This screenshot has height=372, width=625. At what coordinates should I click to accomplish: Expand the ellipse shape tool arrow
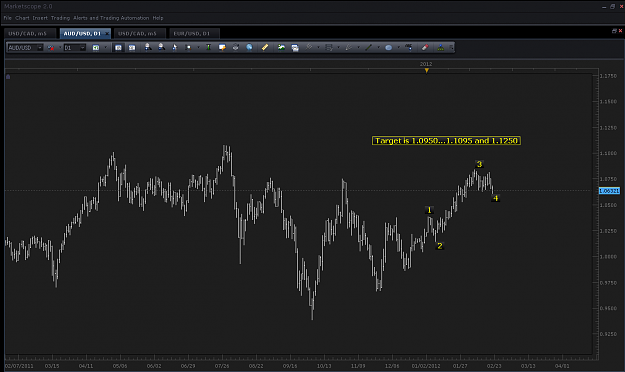coord(399,47)
